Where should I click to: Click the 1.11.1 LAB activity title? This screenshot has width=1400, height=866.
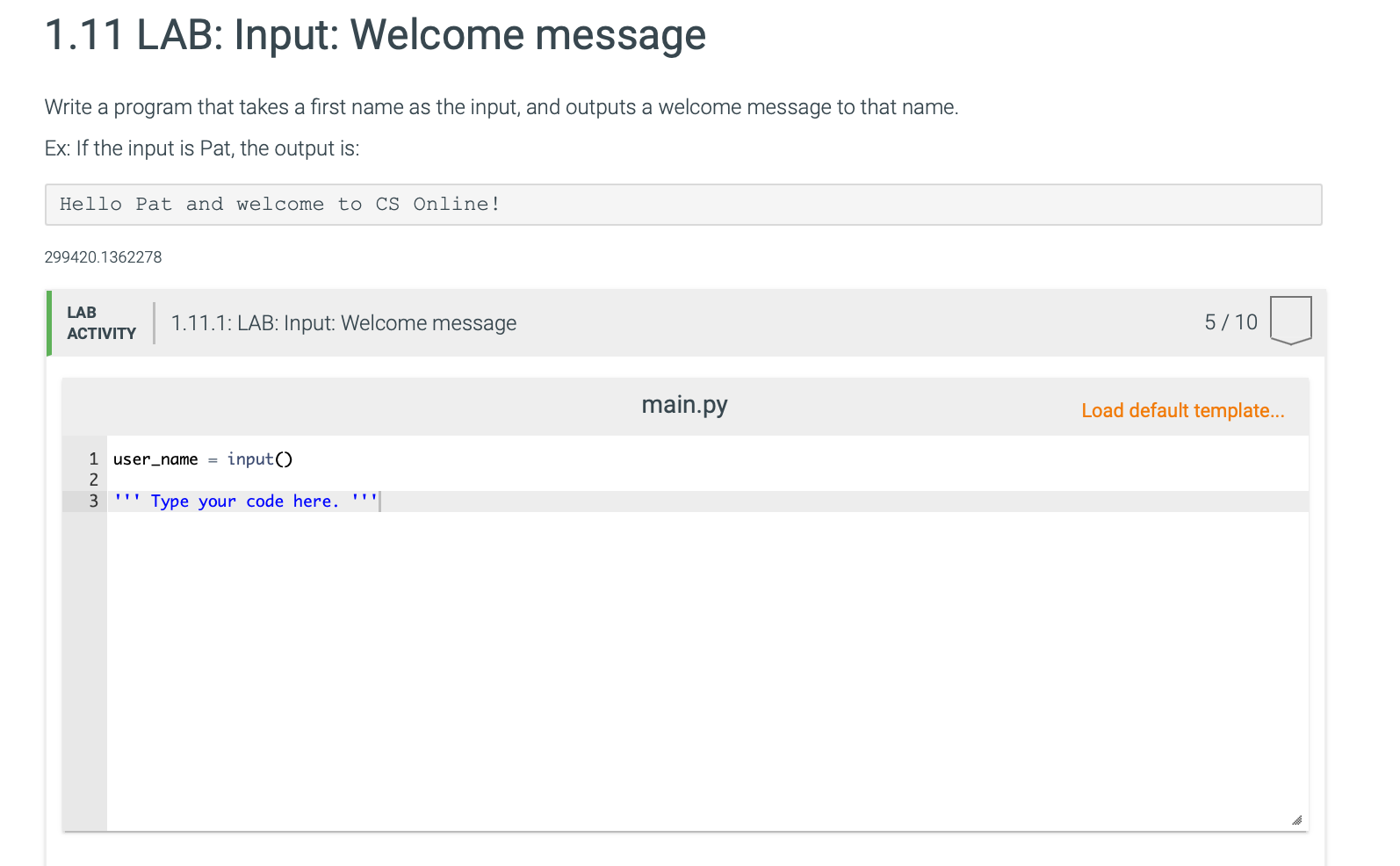pos(343,323)
